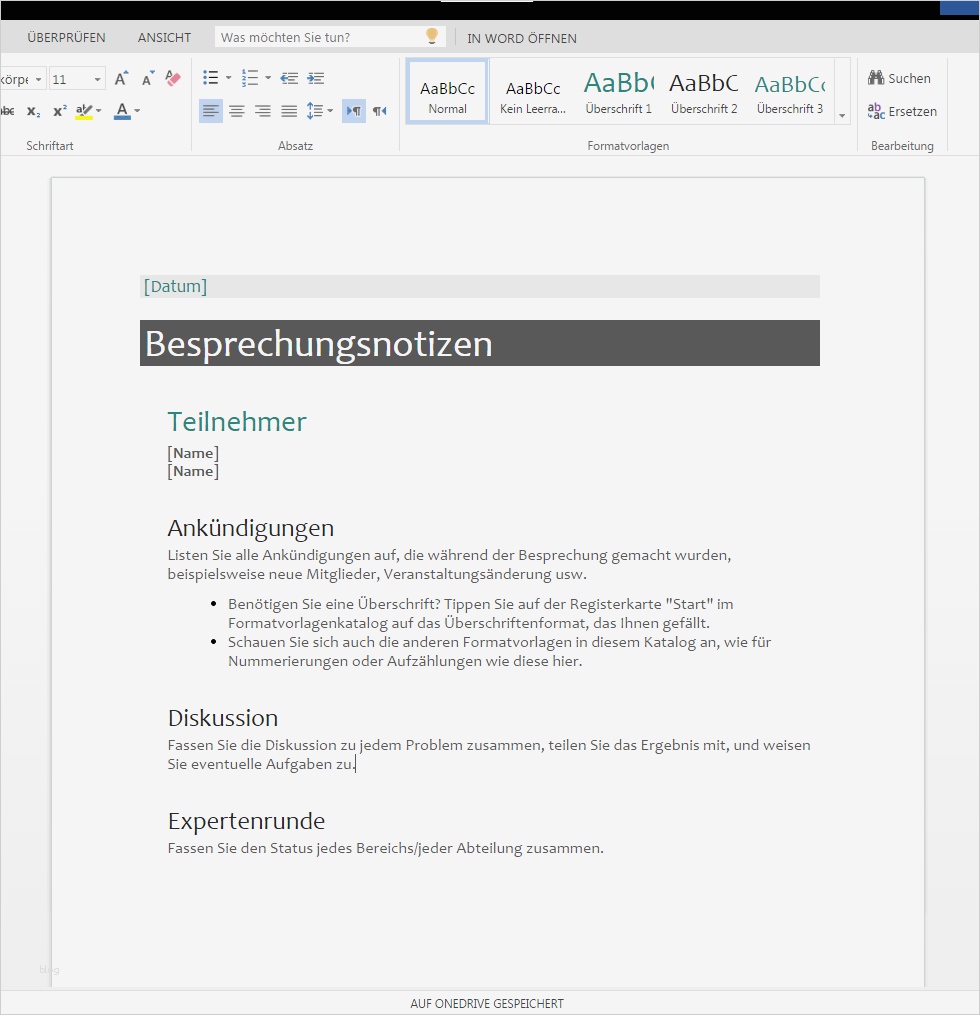Switch to the ANSICHT tab
Image resolution: width=980 pixels, height=1015 pixels.
[163, 37]
